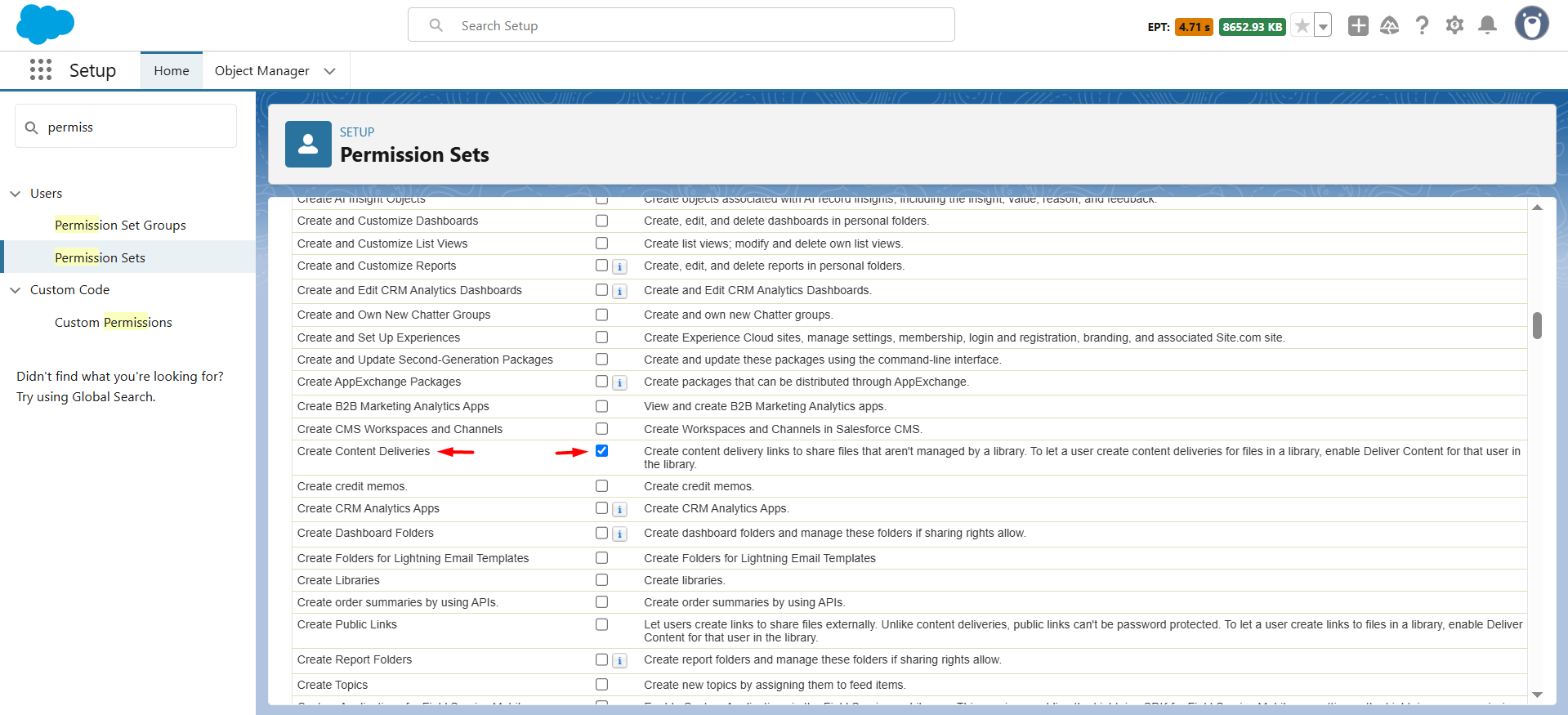Enable Create and Customize Dashboards checkbox
This screenshot has height=715, width=1568.
[602, 221]
